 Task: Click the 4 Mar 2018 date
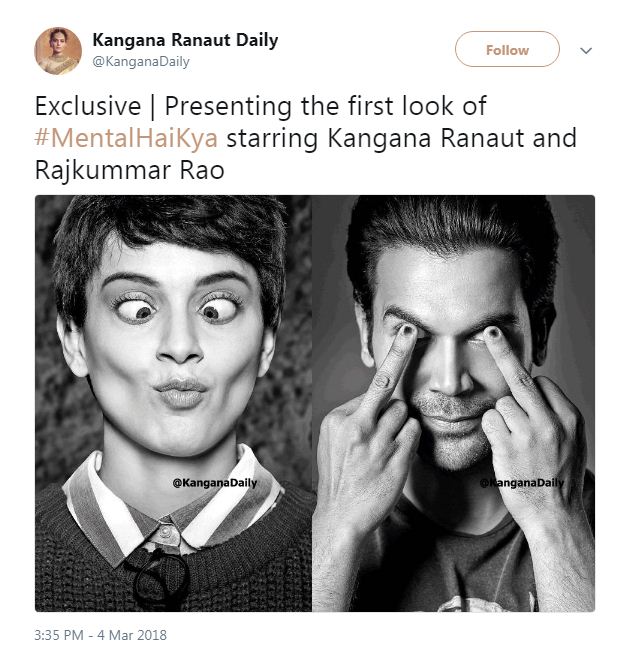coord(133,634)
